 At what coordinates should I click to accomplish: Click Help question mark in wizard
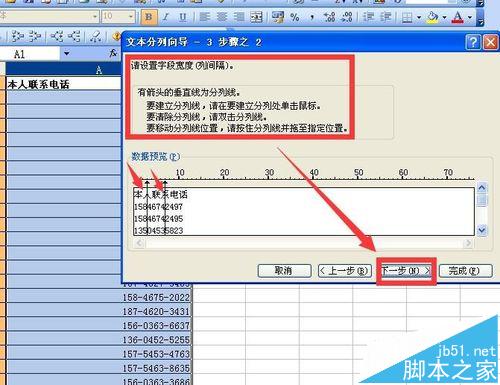tap(473, 42)
